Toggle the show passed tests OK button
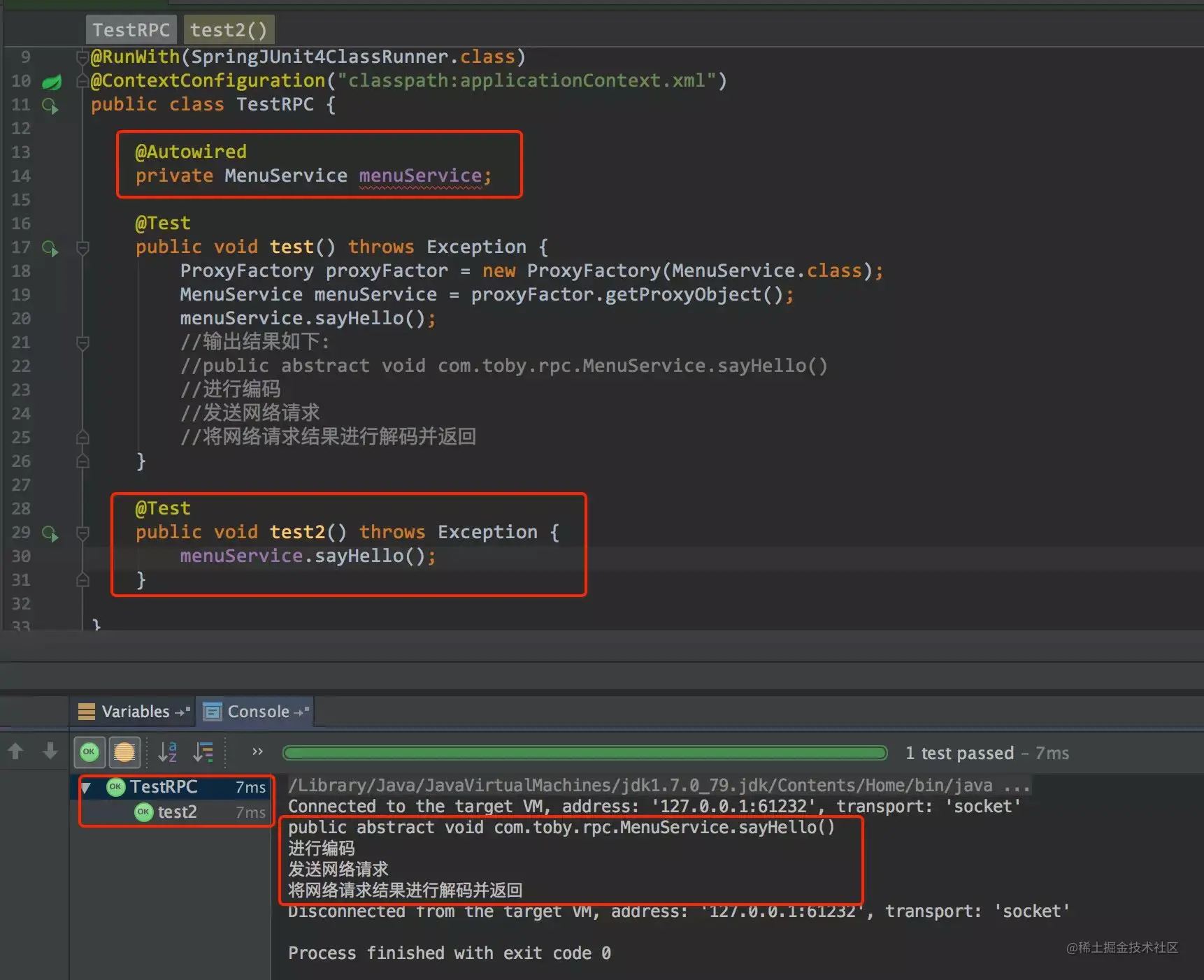This screenshot has width=1204, height=980. [x=89, y=752]
